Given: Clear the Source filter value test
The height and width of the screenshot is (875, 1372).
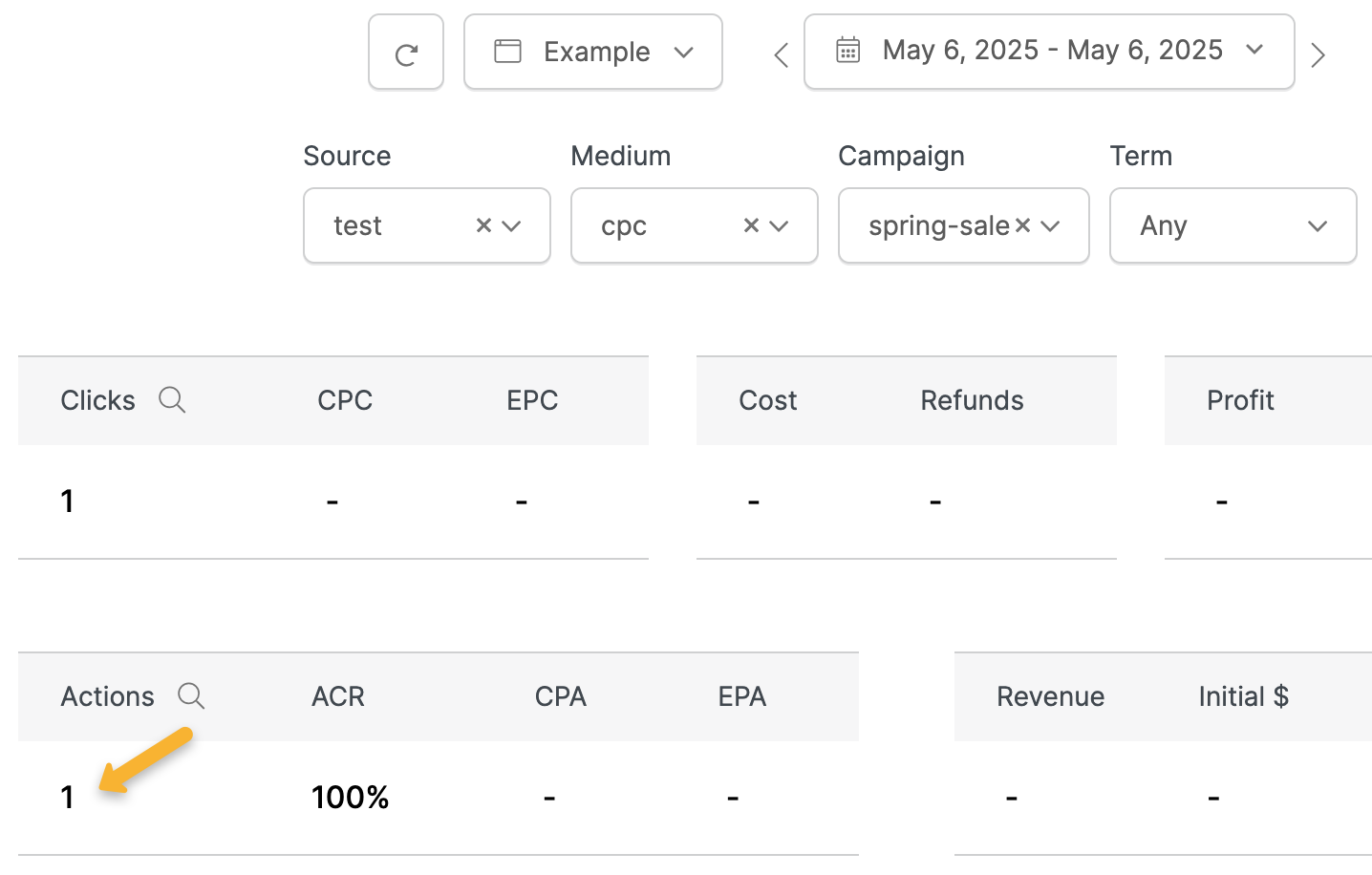Looking at the screenshot, I should coord(483,225).
